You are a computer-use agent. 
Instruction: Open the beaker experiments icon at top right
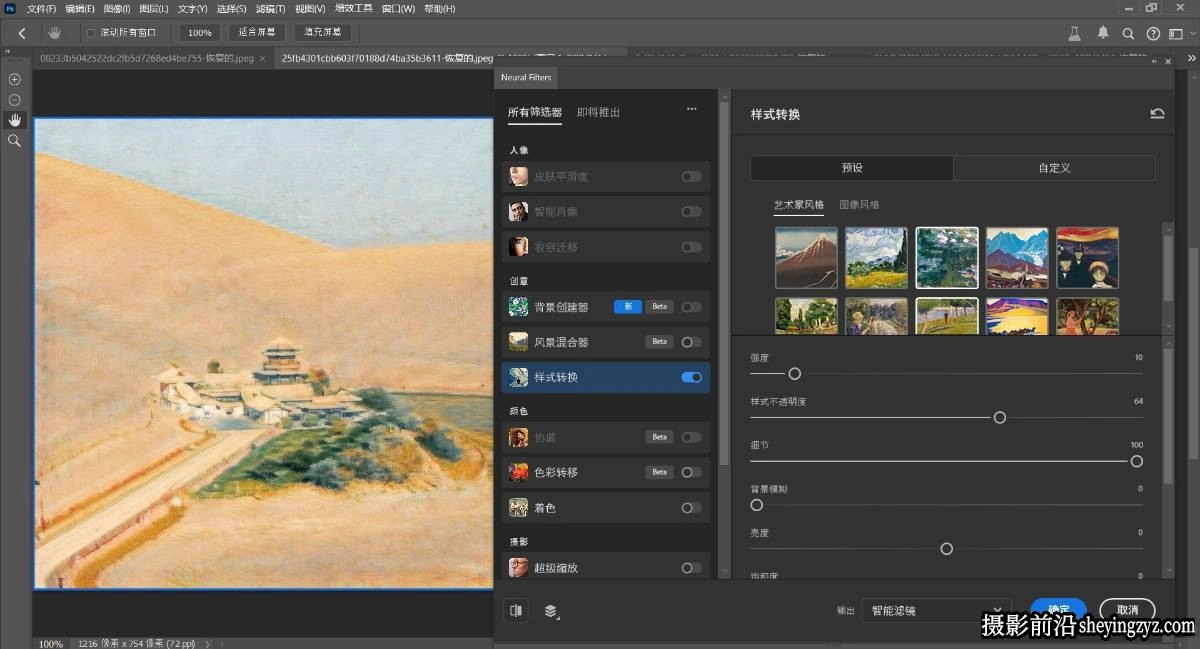coord(1075,33)
